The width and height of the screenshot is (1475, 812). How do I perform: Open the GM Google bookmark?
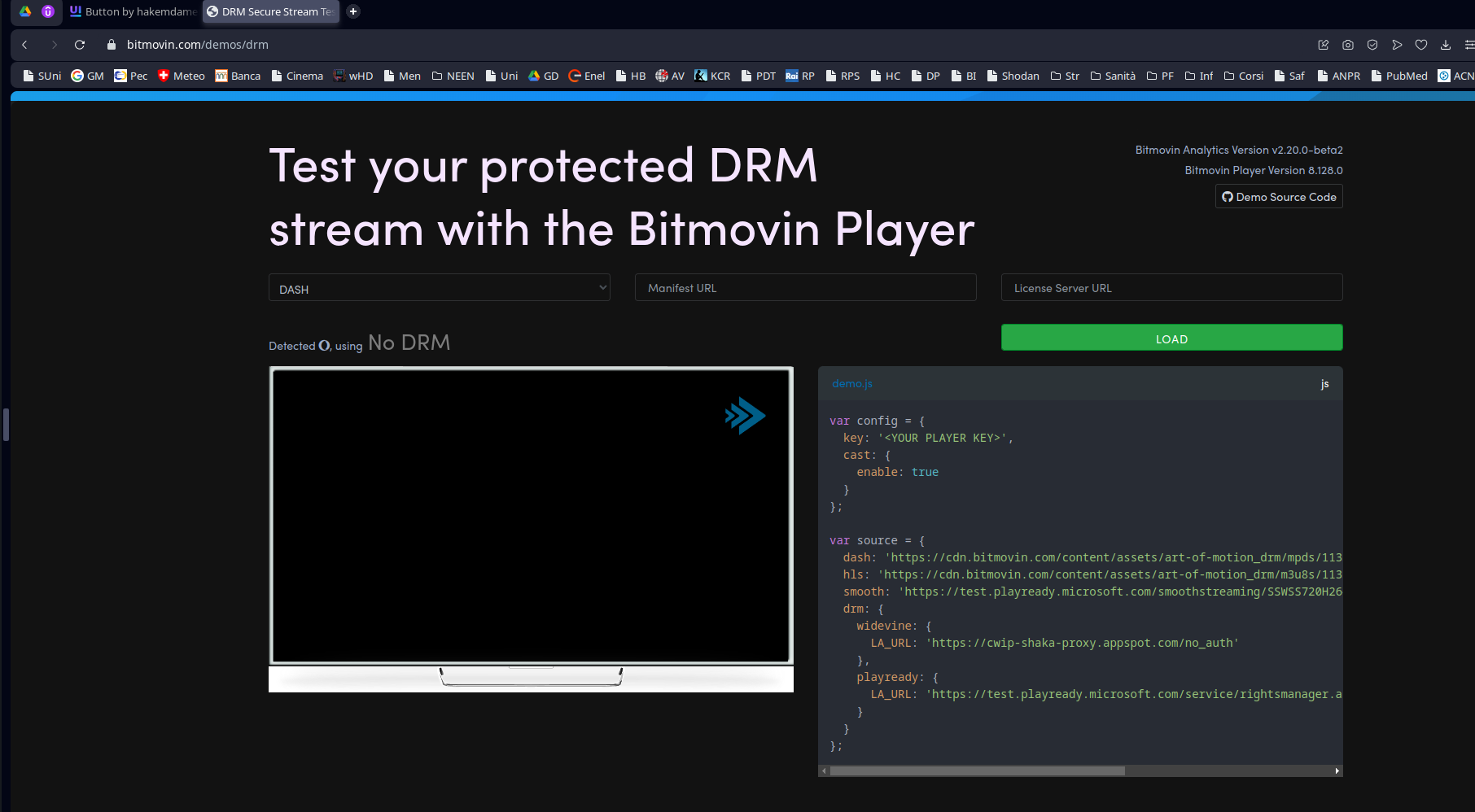88,76
